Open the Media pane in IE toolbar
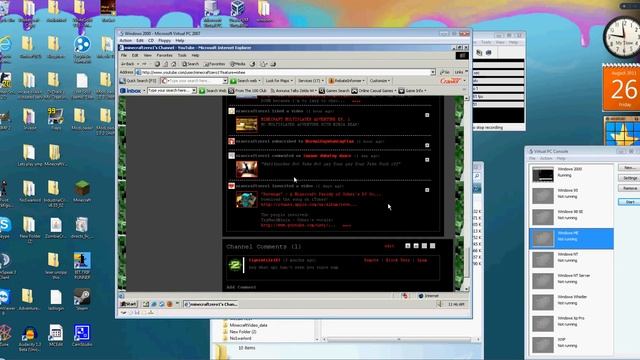 [238, 64]
